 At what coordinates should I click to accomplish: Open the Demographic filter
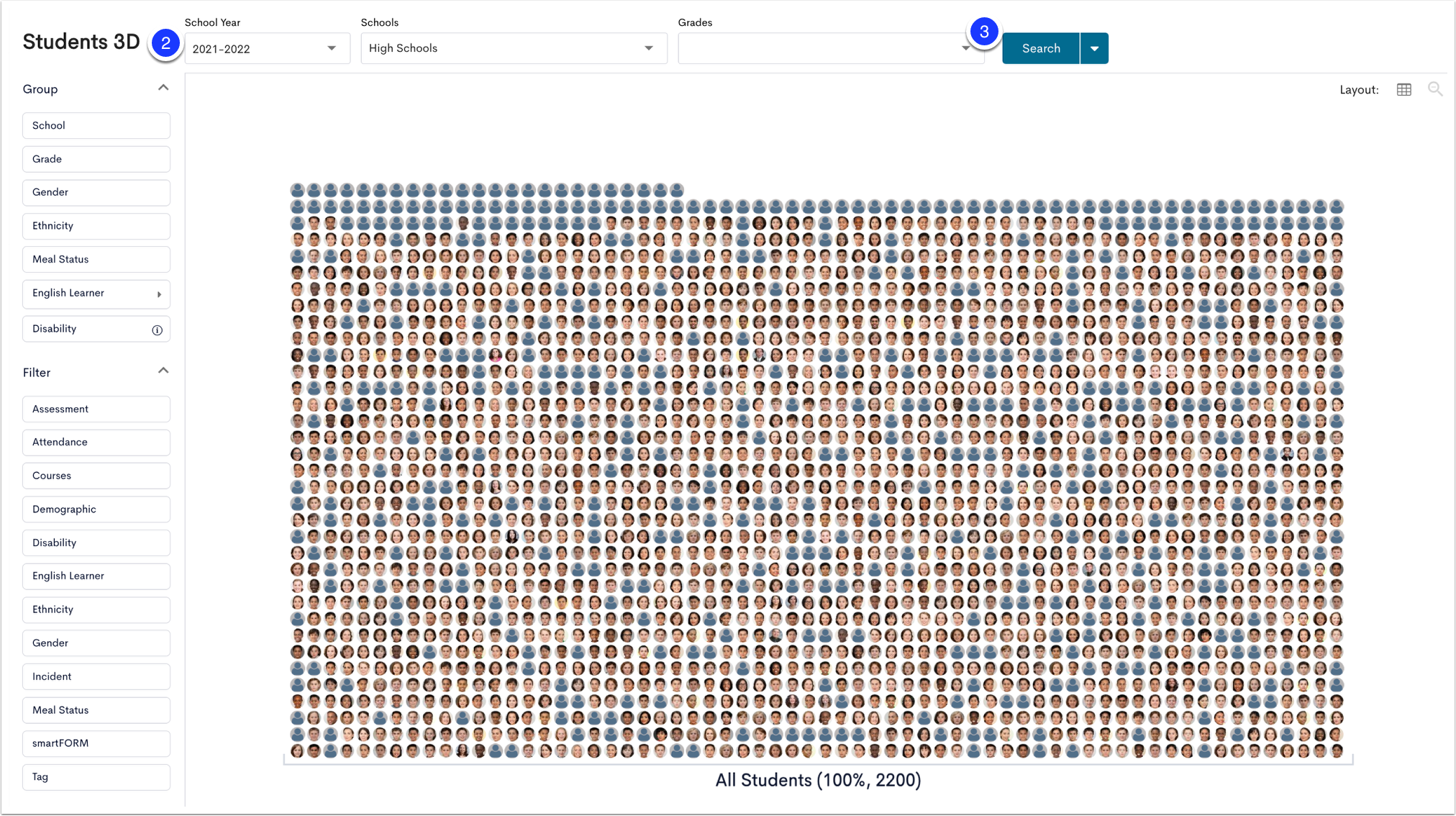96,509
